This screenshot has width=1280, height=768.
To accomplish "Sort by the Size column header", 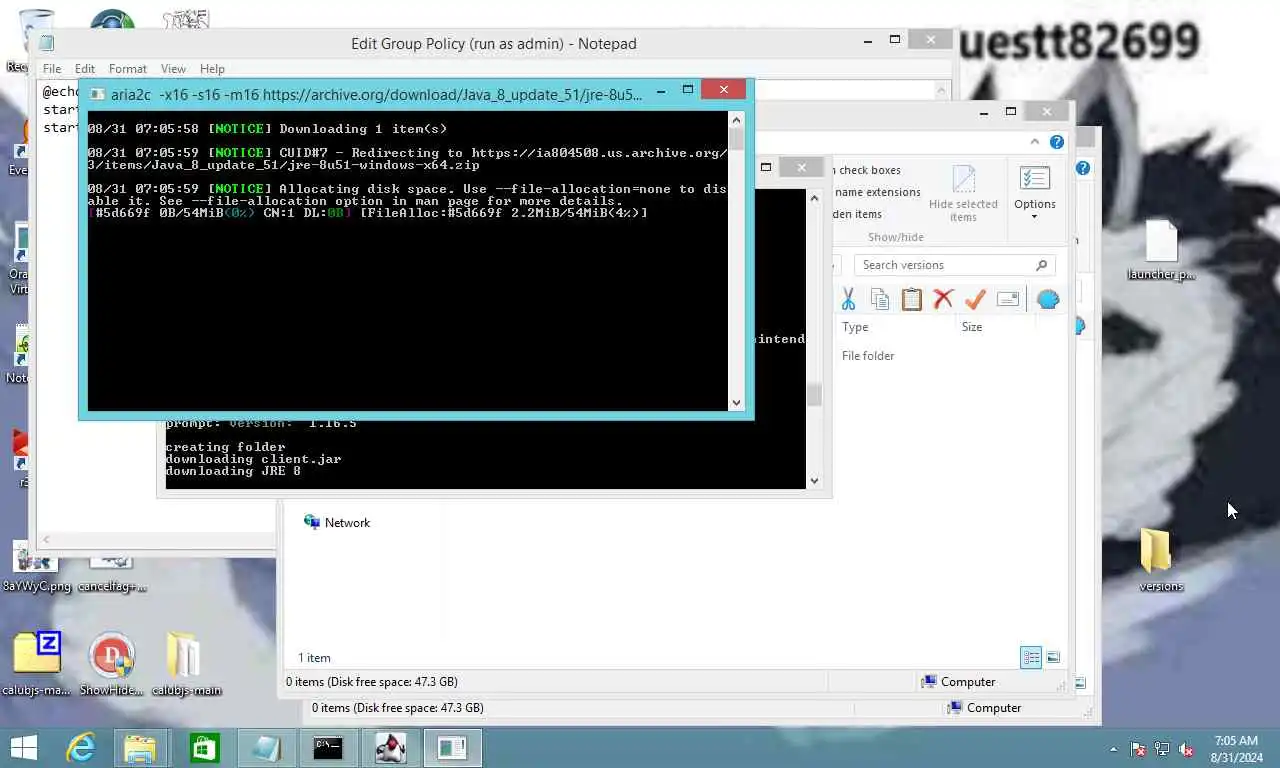I will pyautogui.click(x=972, y=327).
